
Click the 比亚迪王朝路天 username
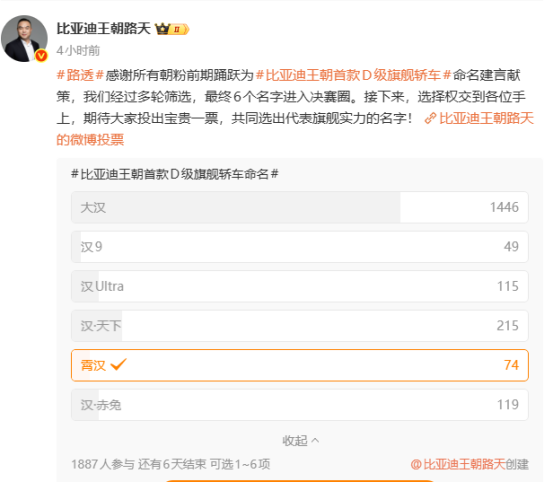(104, 29)
